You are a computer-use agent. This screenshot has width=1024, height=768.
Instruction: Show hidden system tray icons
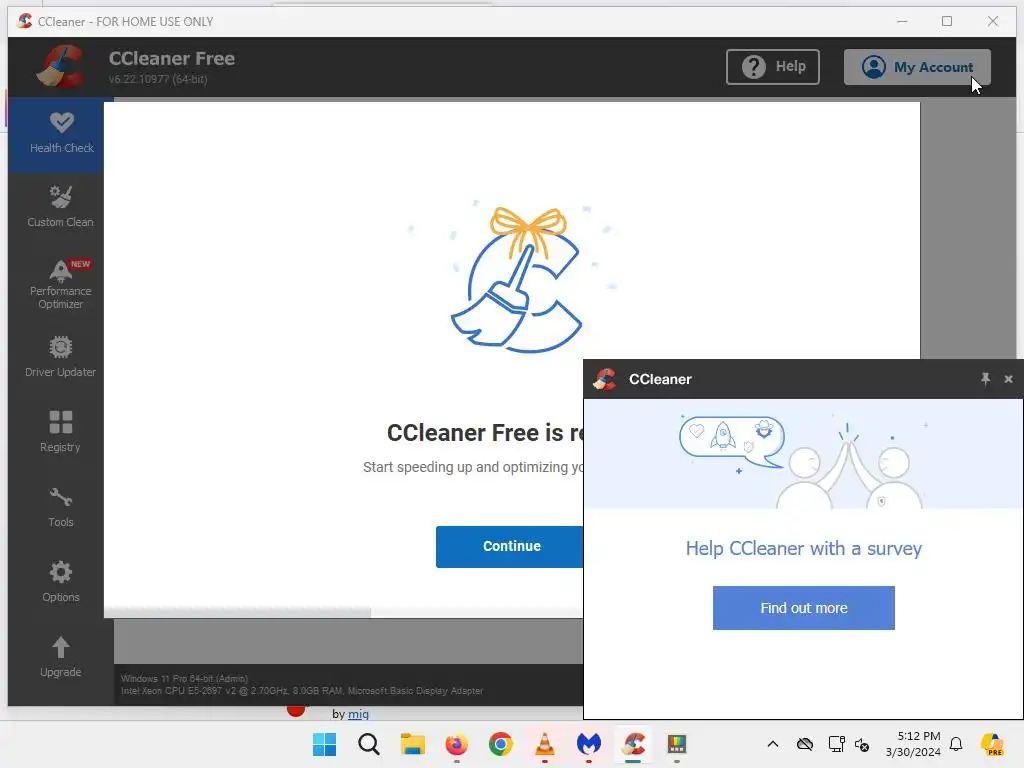coord(773,744)
